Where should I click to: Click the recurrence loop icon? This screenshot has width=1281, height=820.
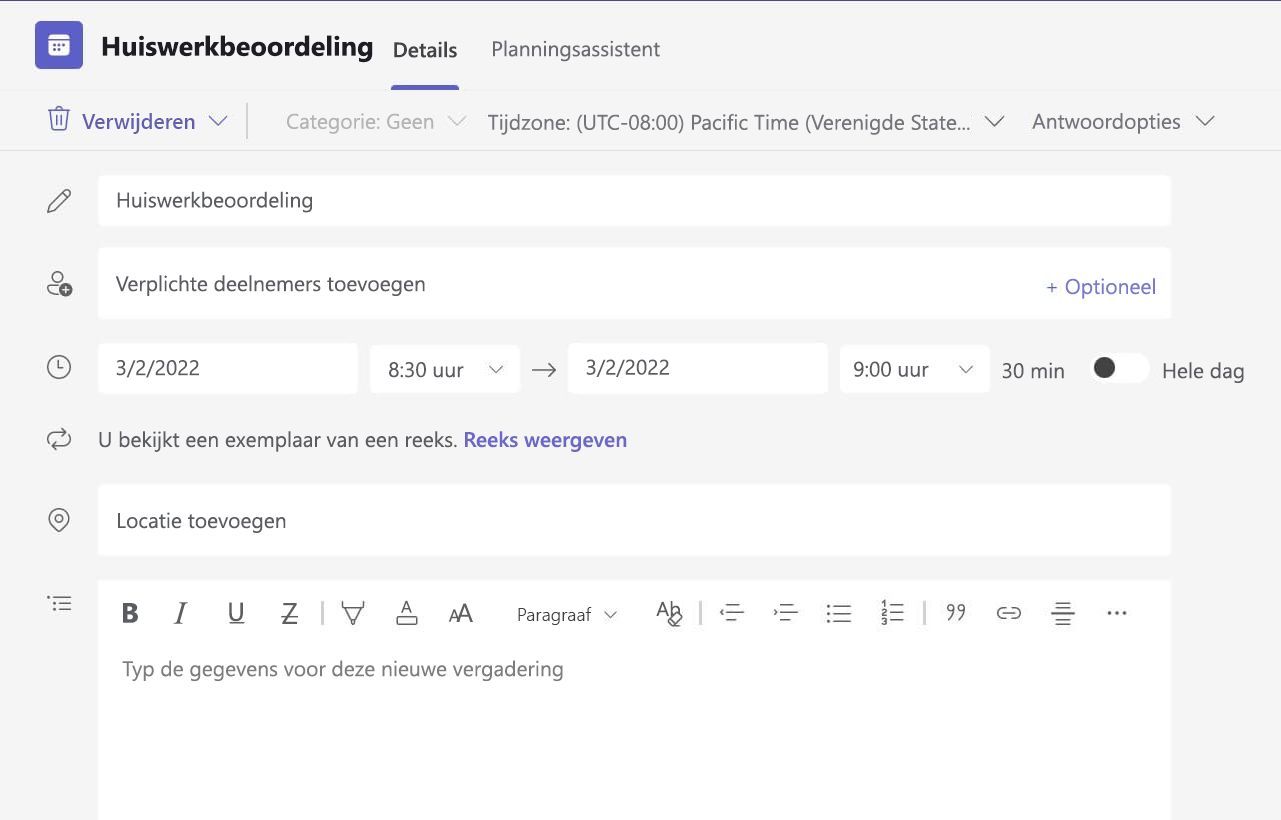coord(59,439)
